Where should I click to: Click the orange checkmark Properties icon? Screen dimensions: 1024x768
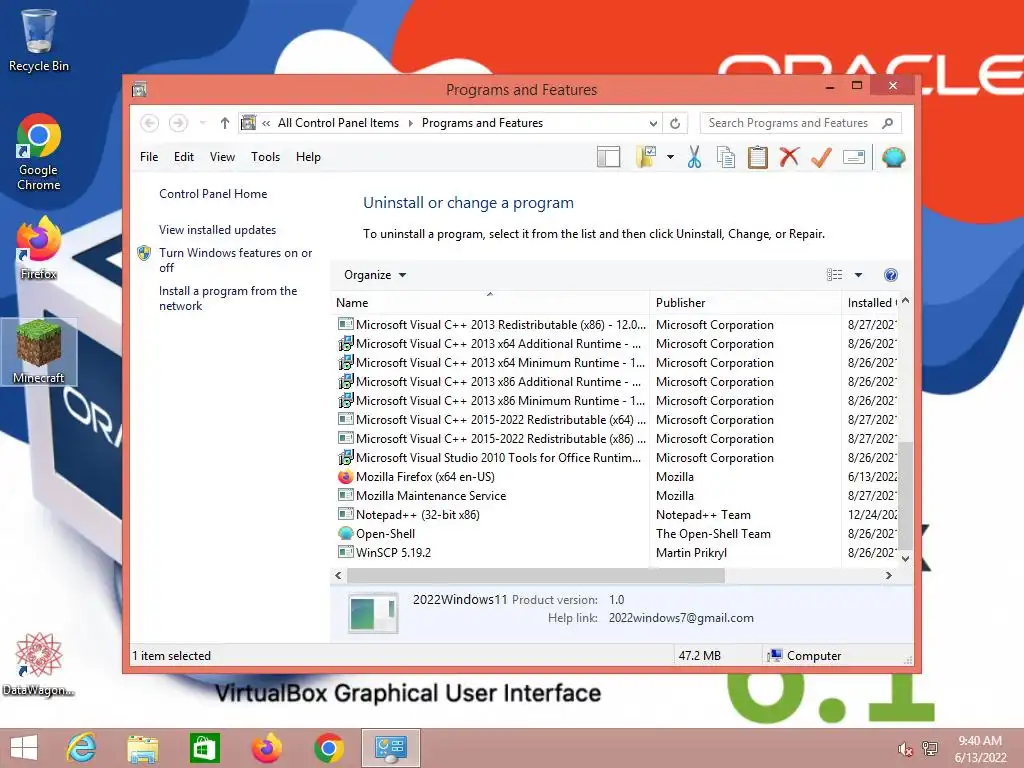(821, 157)
